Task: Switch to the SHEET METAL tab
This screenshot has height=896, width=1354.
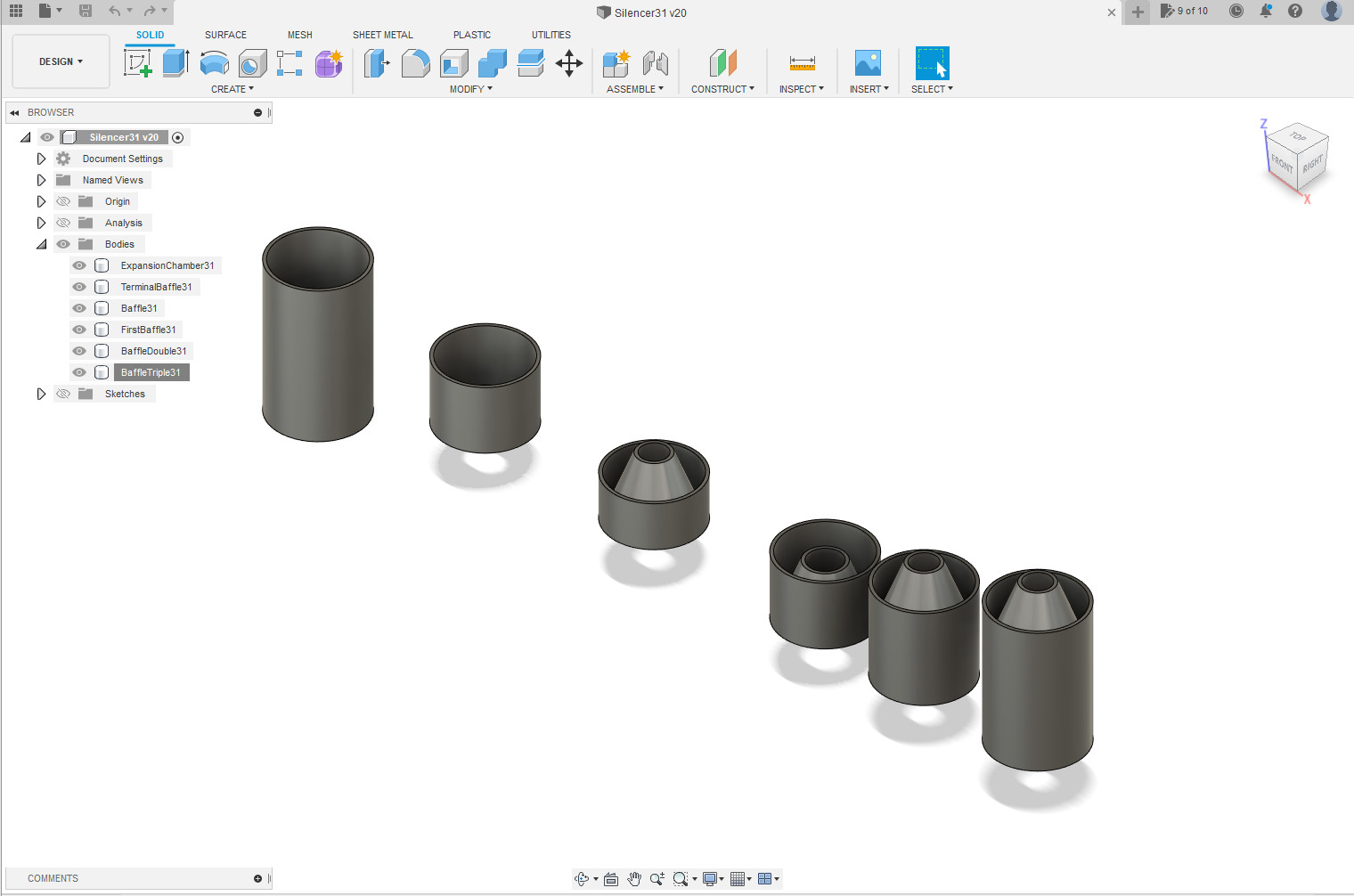Action: [x=383, y=35]
